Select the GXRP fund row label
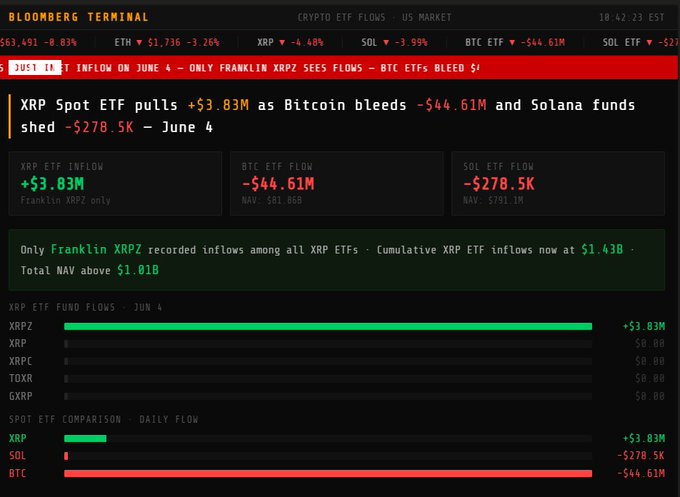 click(x=20, y=396)
